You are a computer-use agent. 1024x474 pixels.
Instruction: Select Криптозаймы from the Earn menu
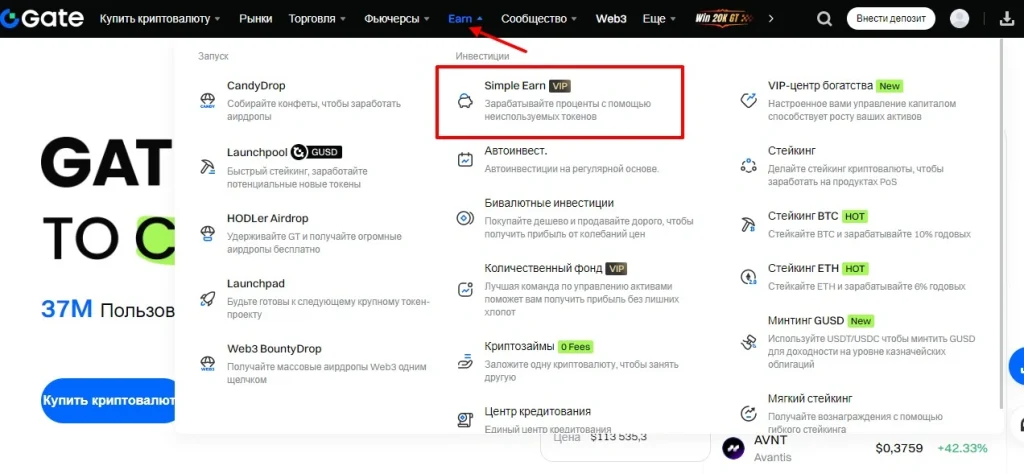click(x=519, y=346)
